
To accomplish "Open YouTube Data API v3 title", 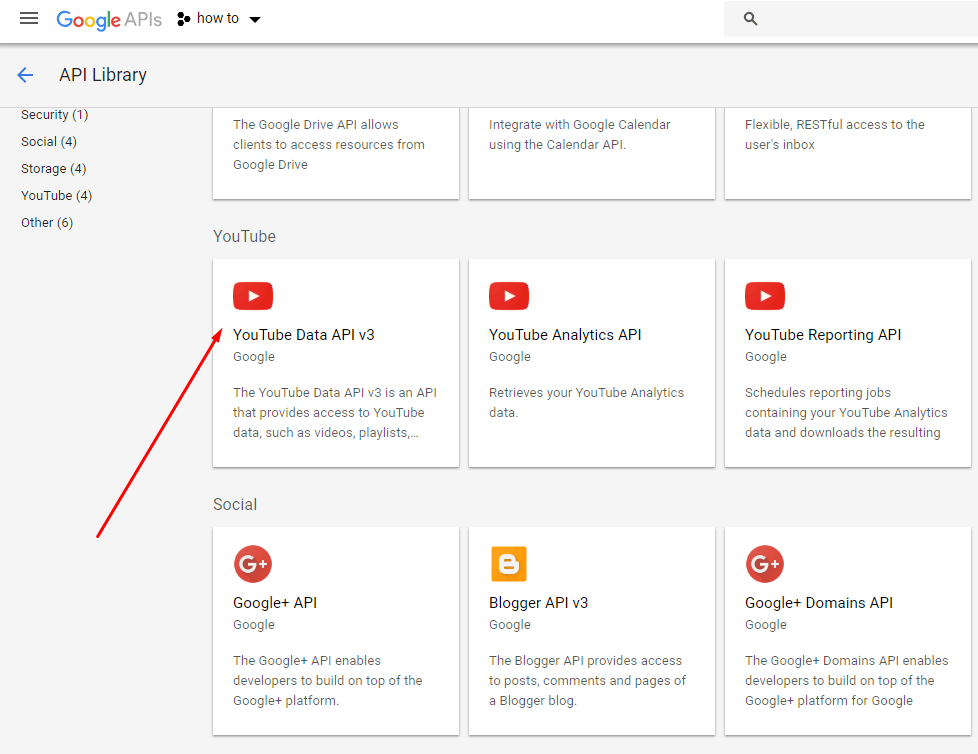I will coord(304,335).
